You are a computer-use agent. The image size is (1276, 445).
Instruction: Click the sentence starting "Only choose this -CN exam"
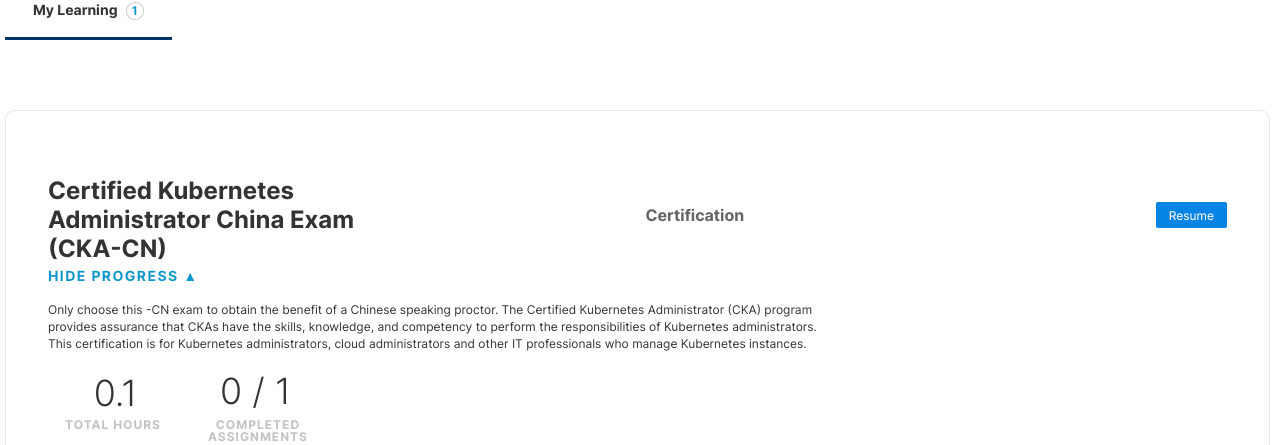[430, 310]
